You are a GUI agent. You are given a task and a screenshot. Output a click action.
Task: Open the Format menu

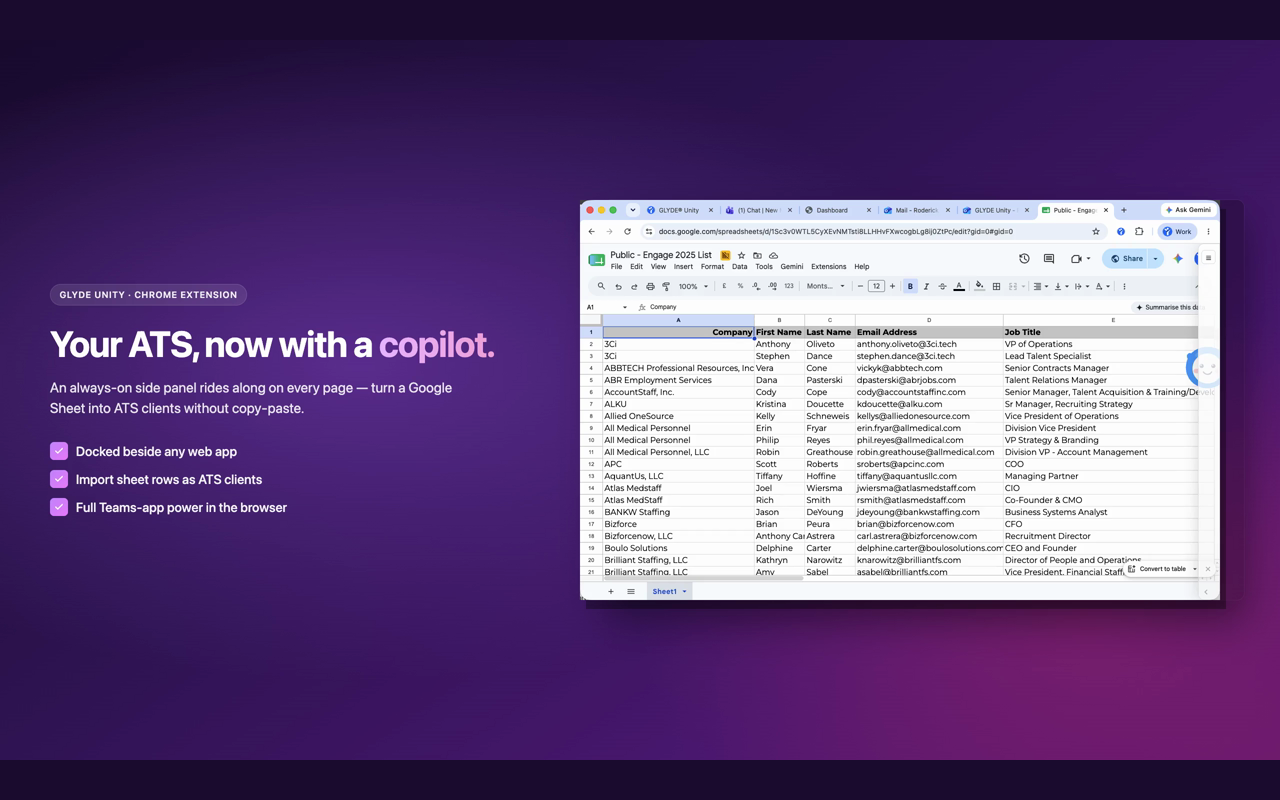712,267
